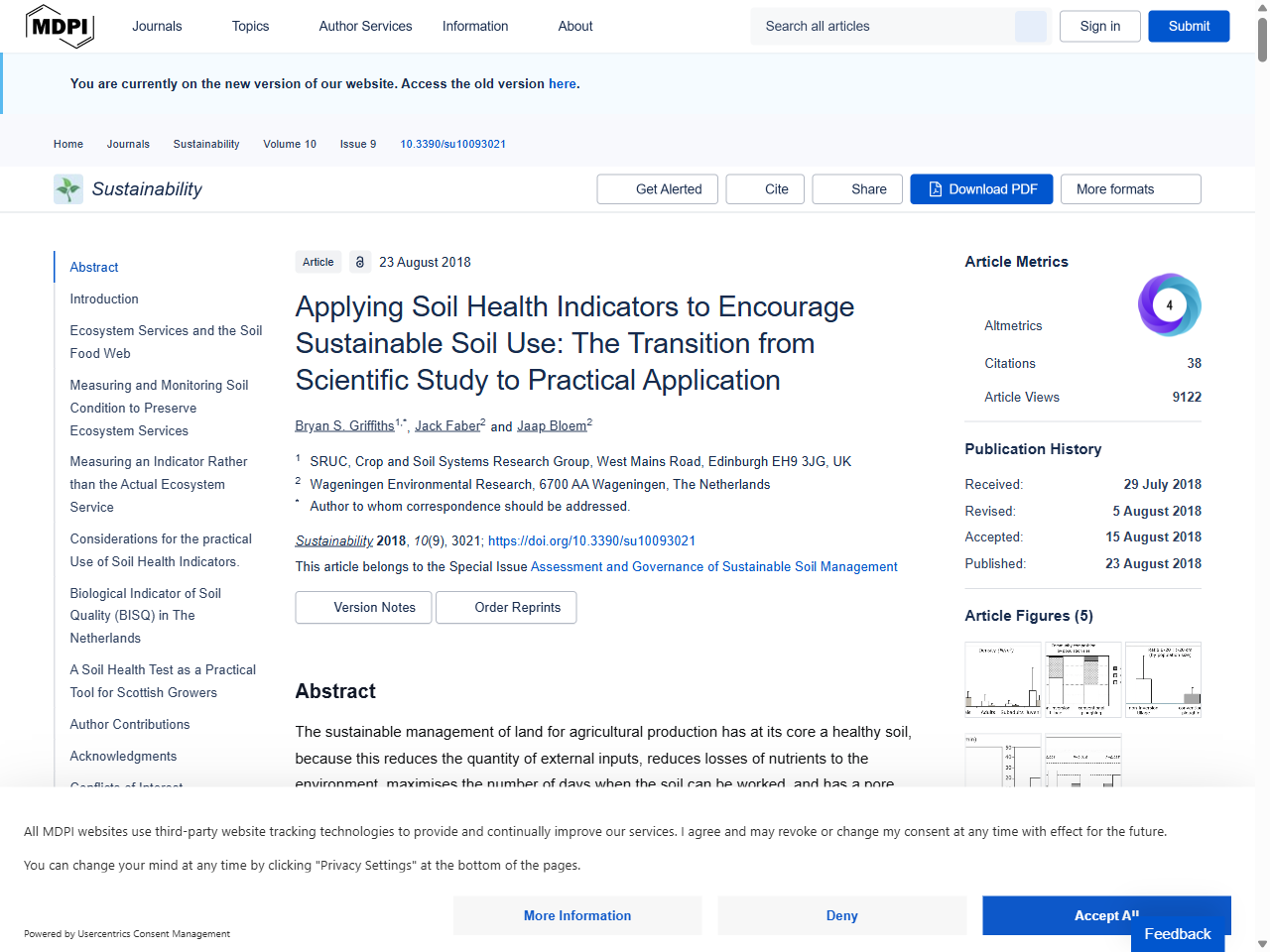Screen dimensions: 1270x952
Task: Download the article PDF
Action: [x=982, y=189]
